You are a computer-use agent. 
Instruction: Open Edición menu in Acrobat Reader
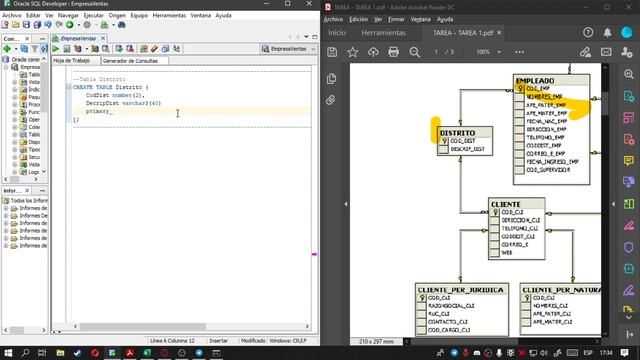click(x=358, y=19)
